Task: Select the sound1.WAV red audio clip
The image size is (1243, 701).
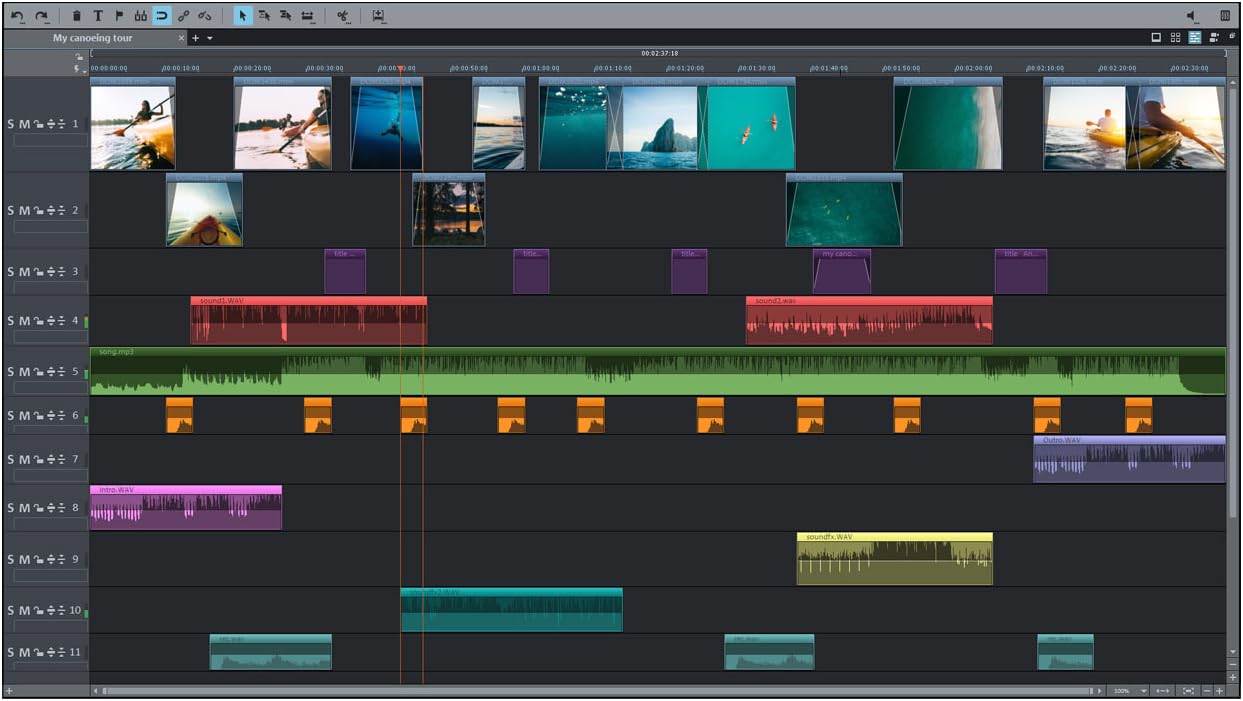Action: [x=308, y=322]
